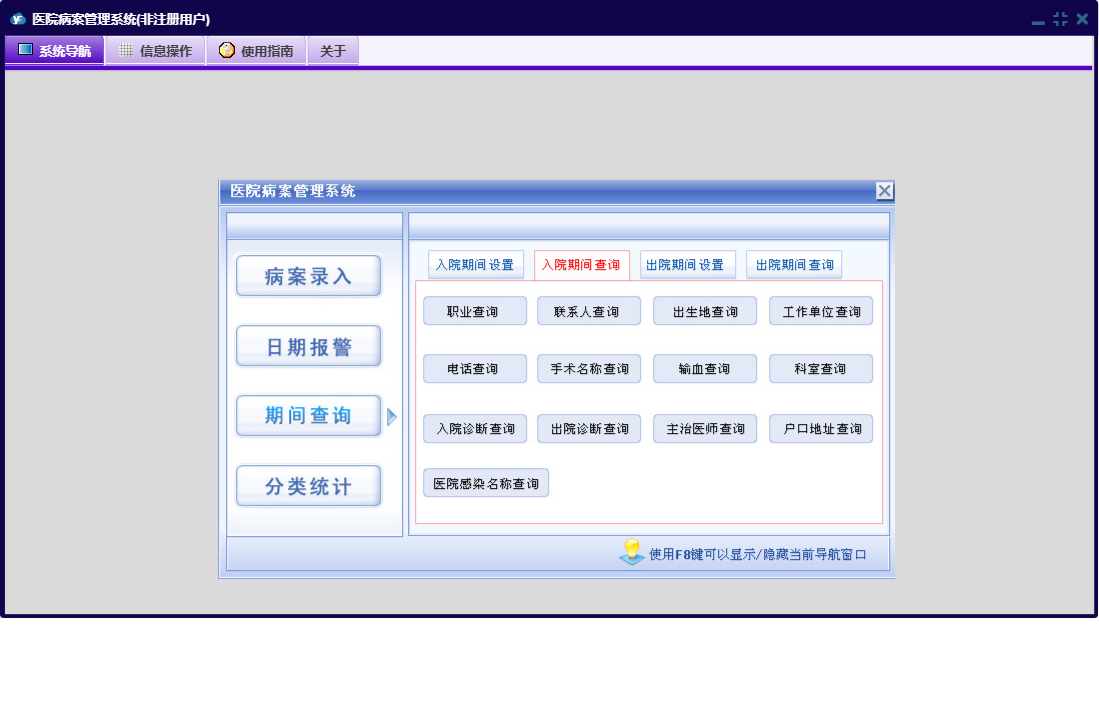The image size is (1099, 723).
Task: Switch to 出院期间设置 tab
Action: [687, 265]
